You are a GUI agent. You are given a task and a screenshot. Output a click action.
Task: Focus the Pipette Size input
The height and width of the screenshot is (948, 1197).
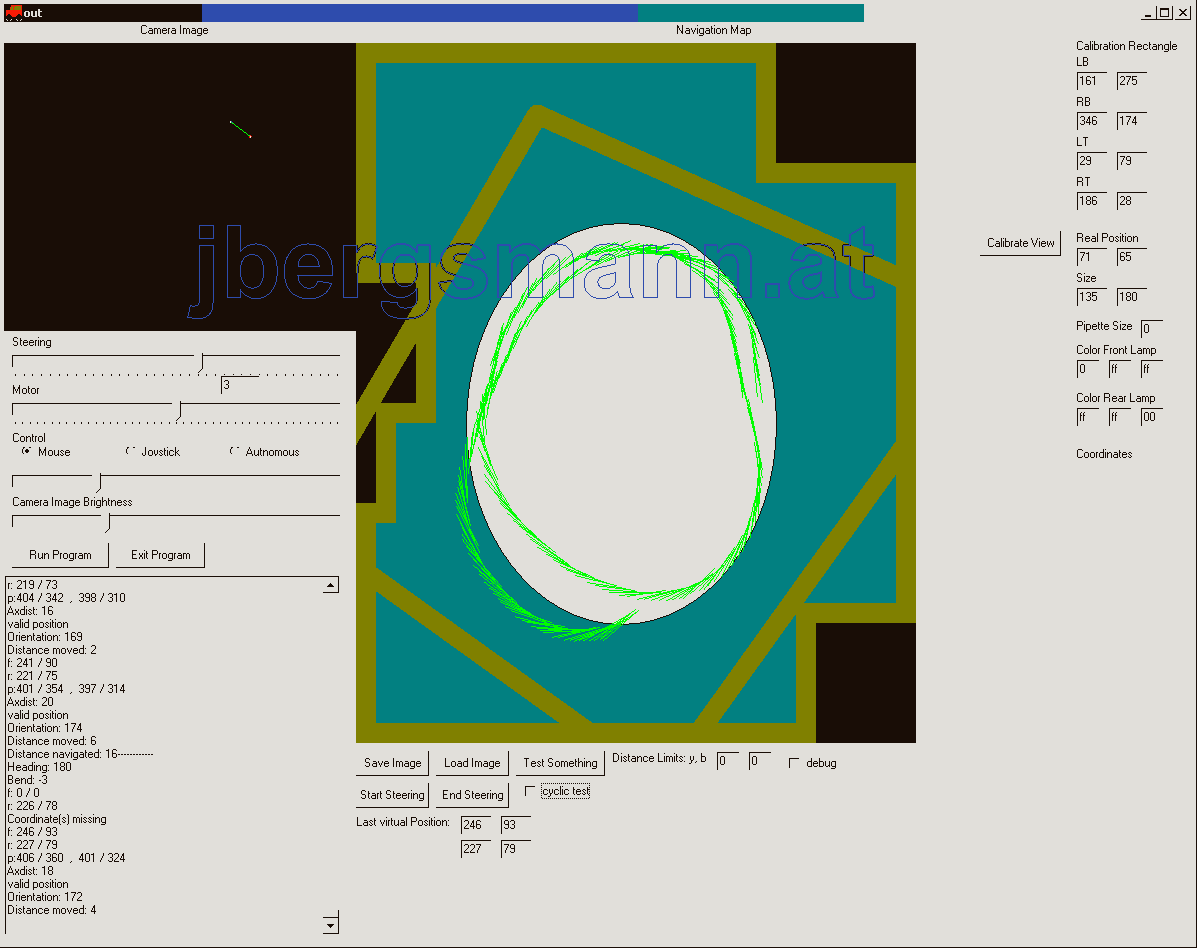pyautogui.click(x=1151, y=328)
